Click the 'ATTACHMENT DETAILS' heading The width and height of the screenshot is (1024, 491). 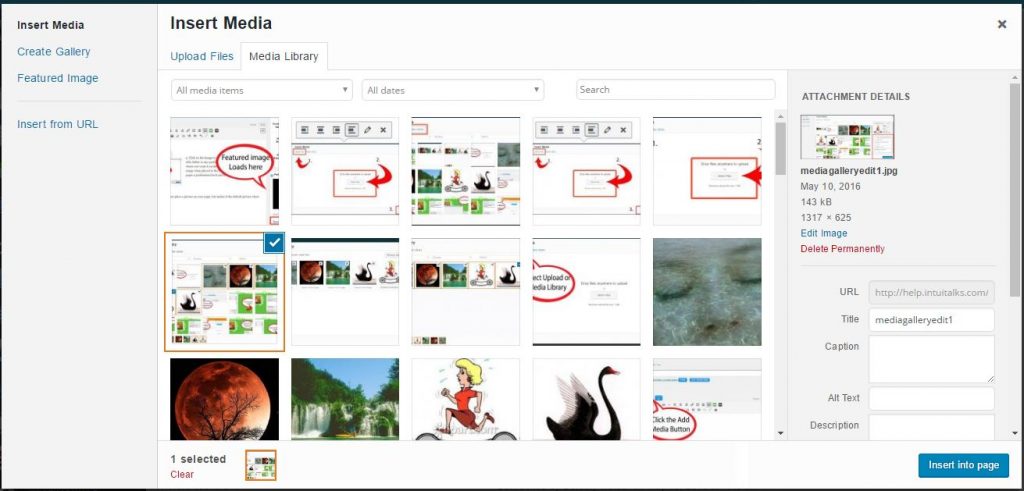(856, 97)
